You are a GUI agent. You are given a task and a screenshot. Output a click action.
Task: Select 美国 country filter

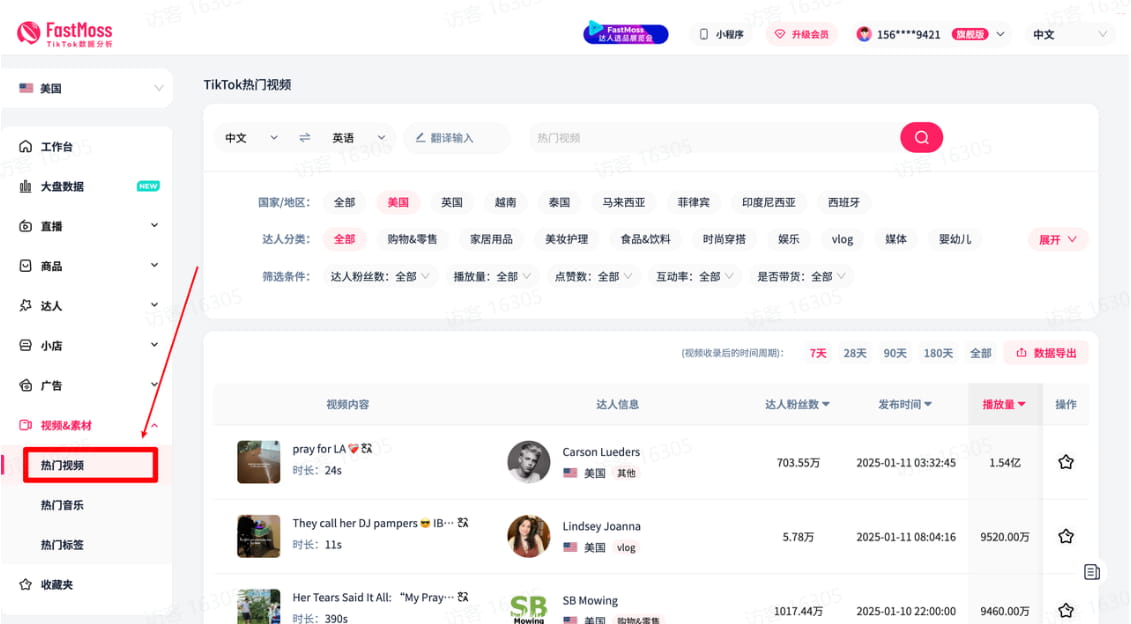[397, 202]
